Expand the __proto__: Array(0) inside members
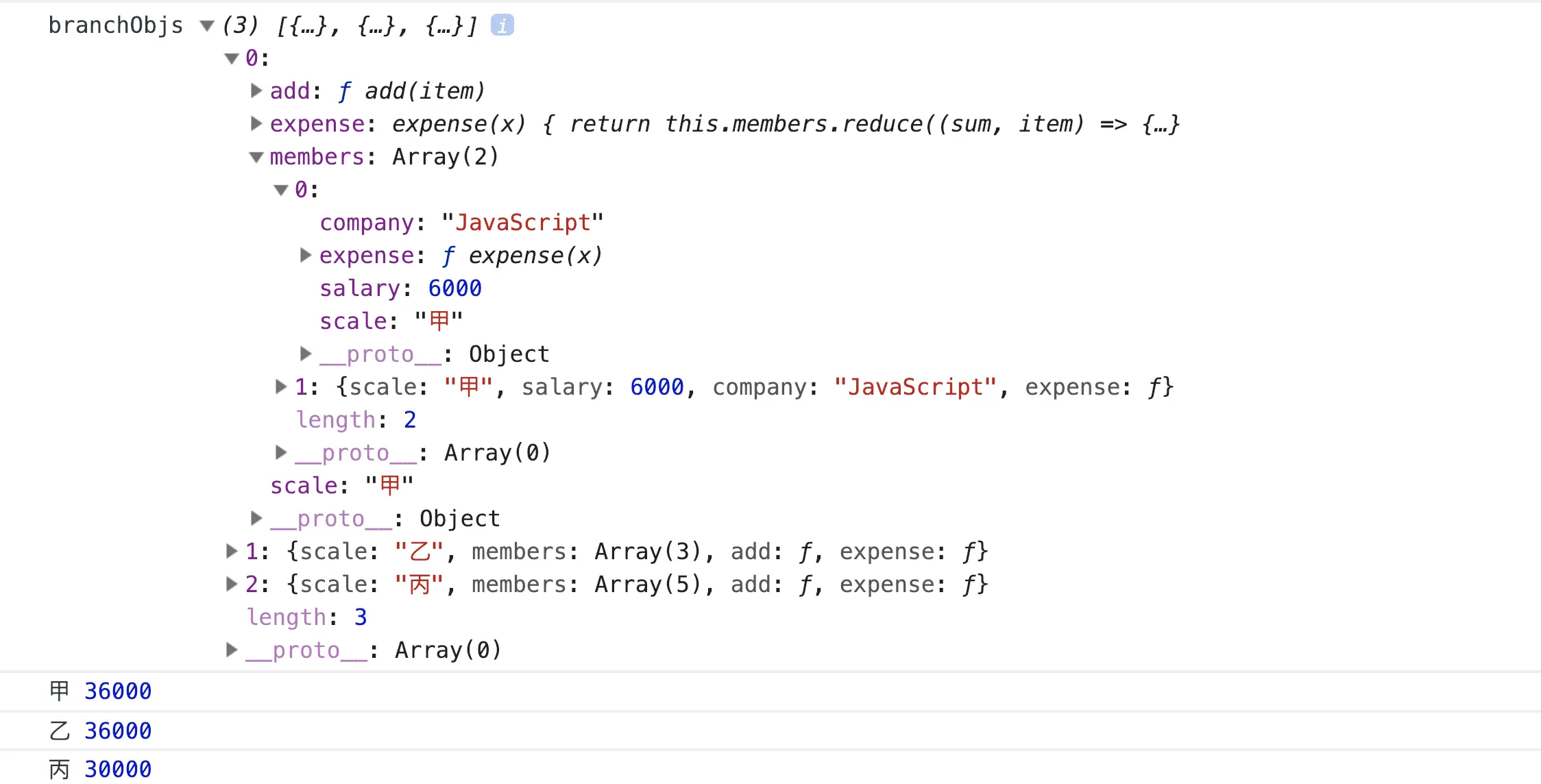This screenshot has width=1541, height=784. tap(281, 452)
